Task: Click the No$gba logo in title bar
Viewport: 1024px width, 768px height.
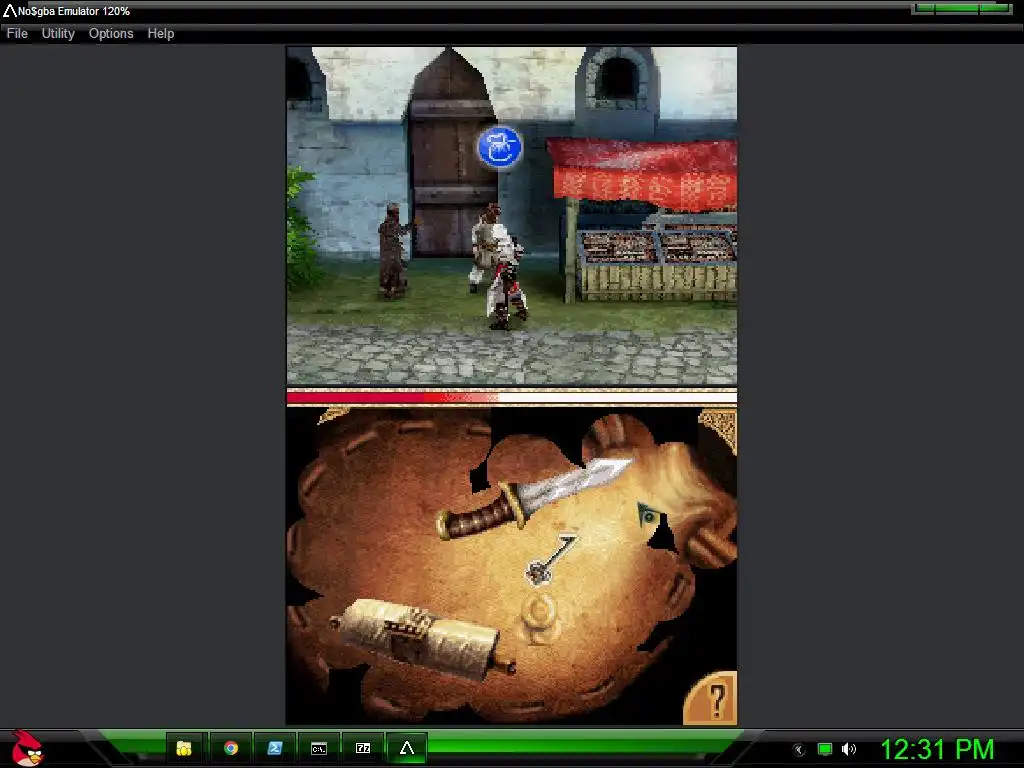Action: coord(9,11)
